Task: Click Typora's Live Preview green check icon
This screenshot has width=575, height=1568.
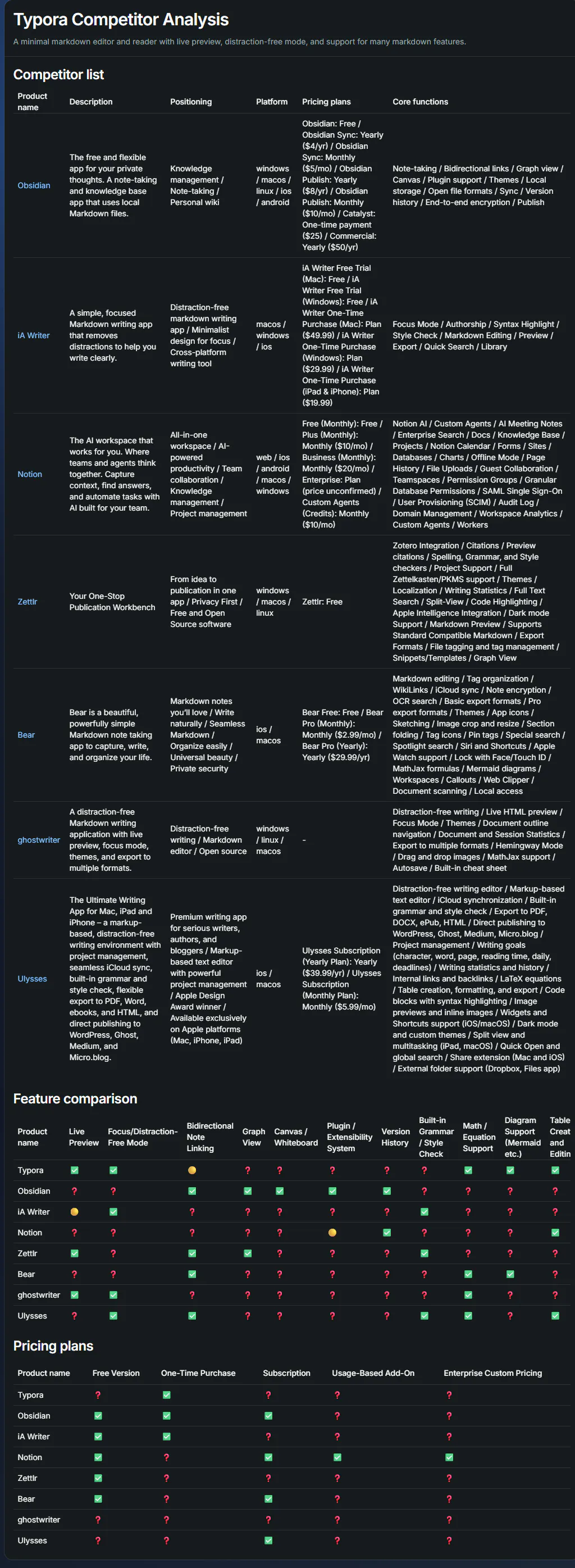Action: [x=74, y=1170]
